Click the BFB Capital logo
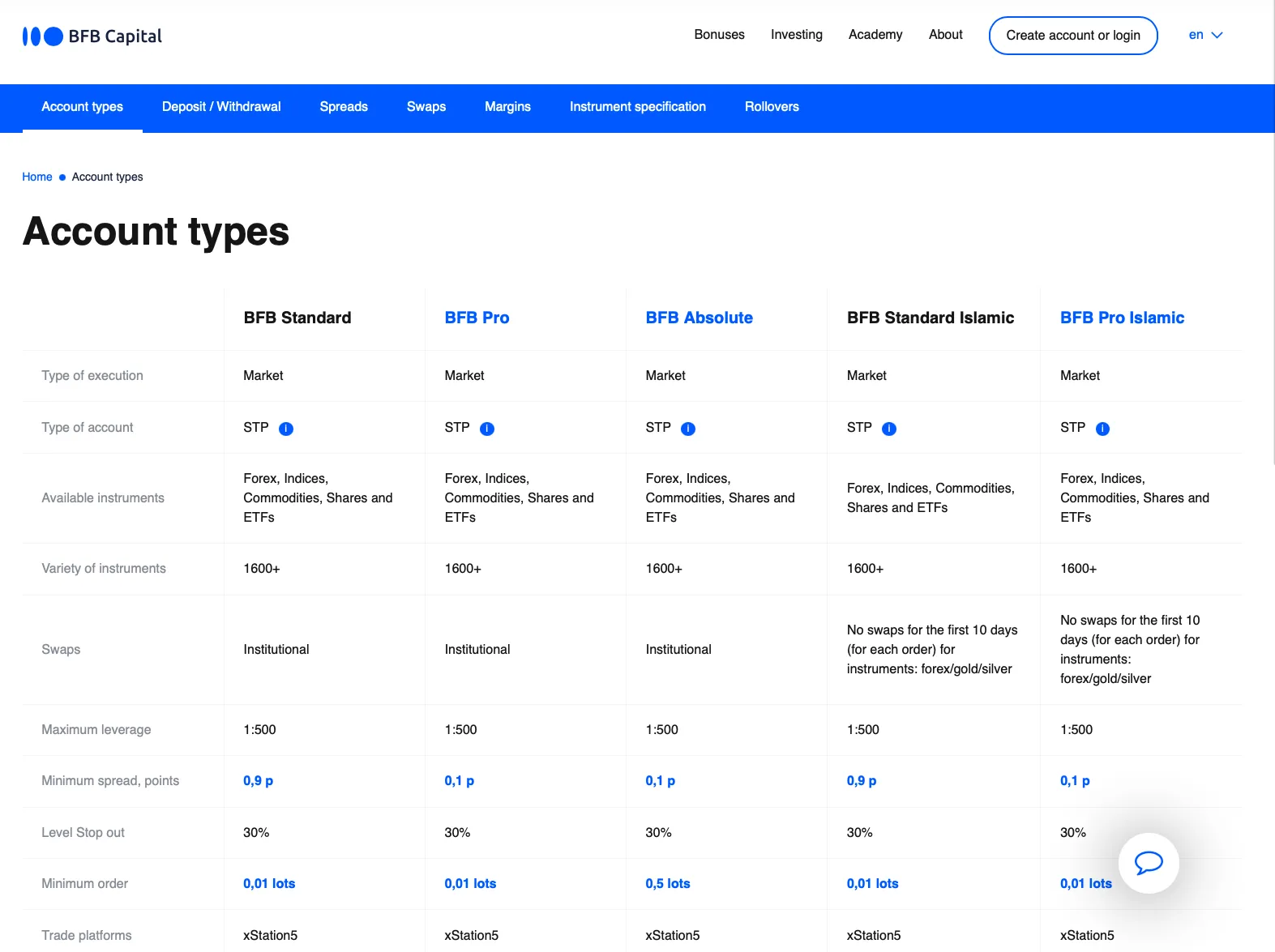 click(x=92, y=36)
